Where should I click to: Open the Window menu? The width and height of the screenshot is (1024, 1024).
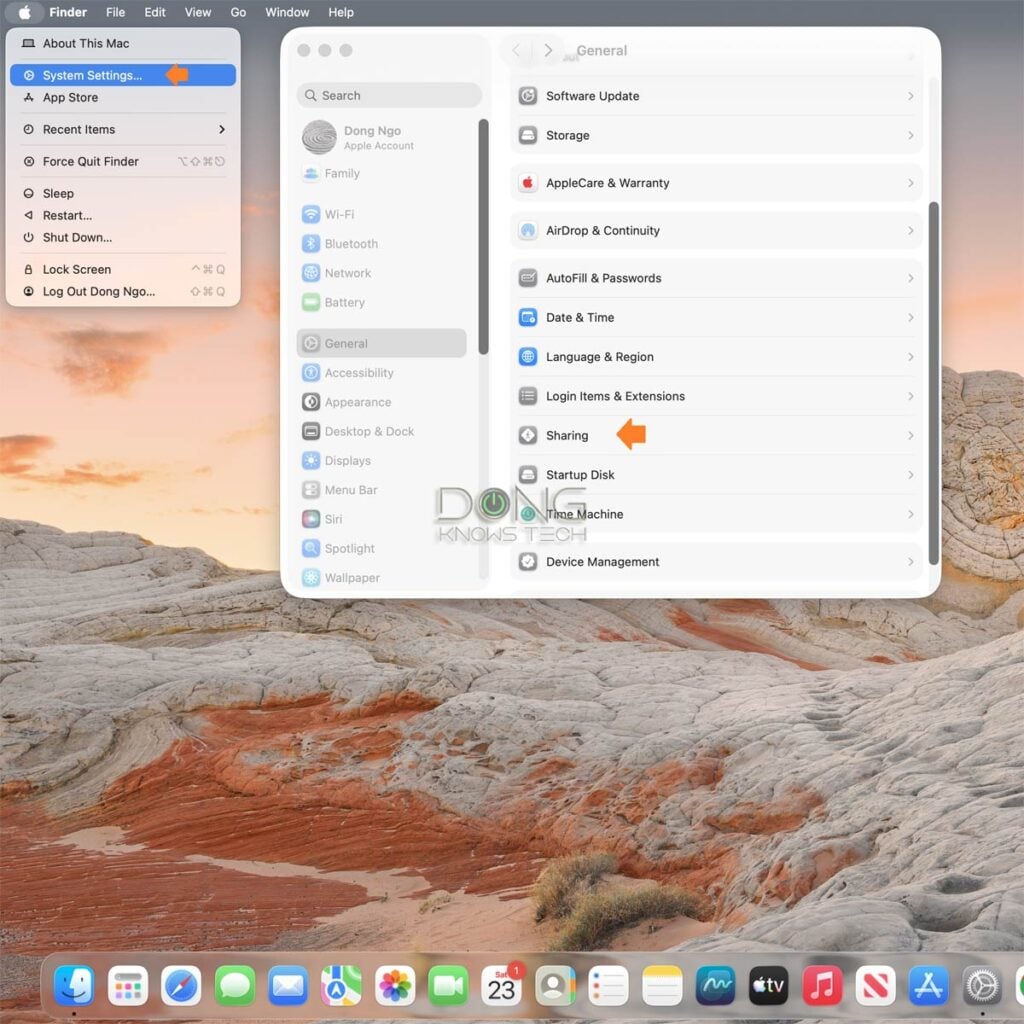click(x=287, y=12)
